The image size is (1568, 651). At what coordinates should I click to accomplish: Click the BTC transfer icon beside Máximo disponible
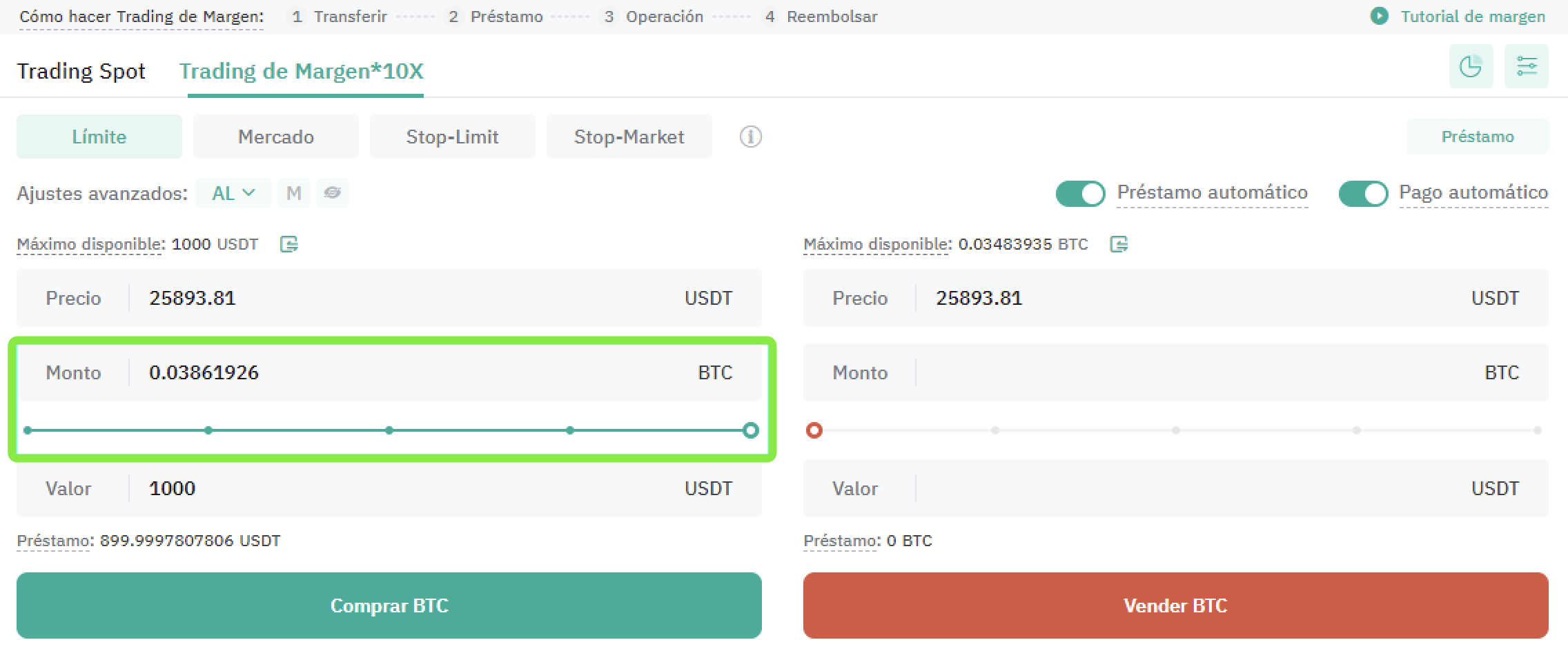(1119, 244)
